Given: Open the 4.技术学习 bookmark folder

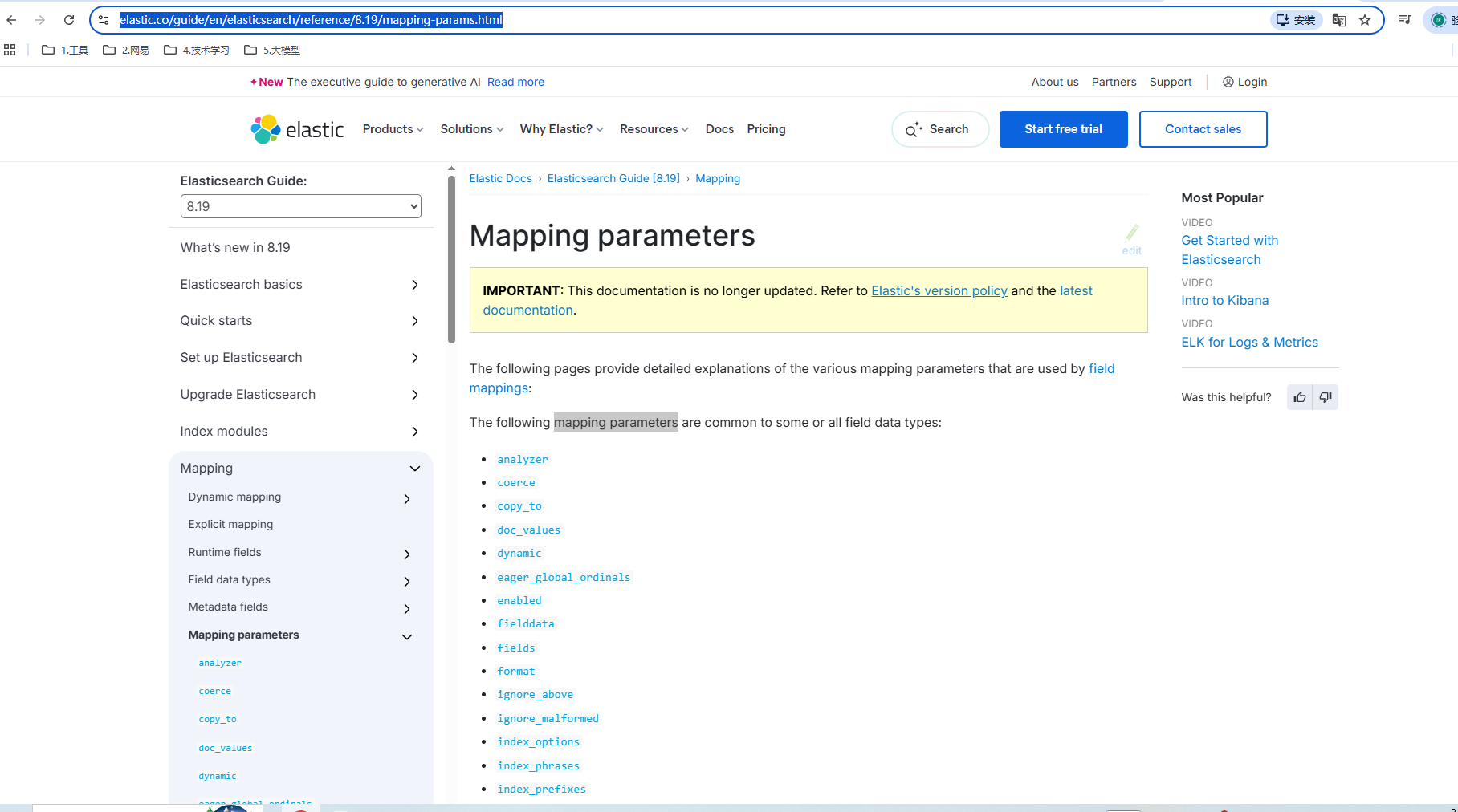Looking at the screenshot, I should click(197, 50).
